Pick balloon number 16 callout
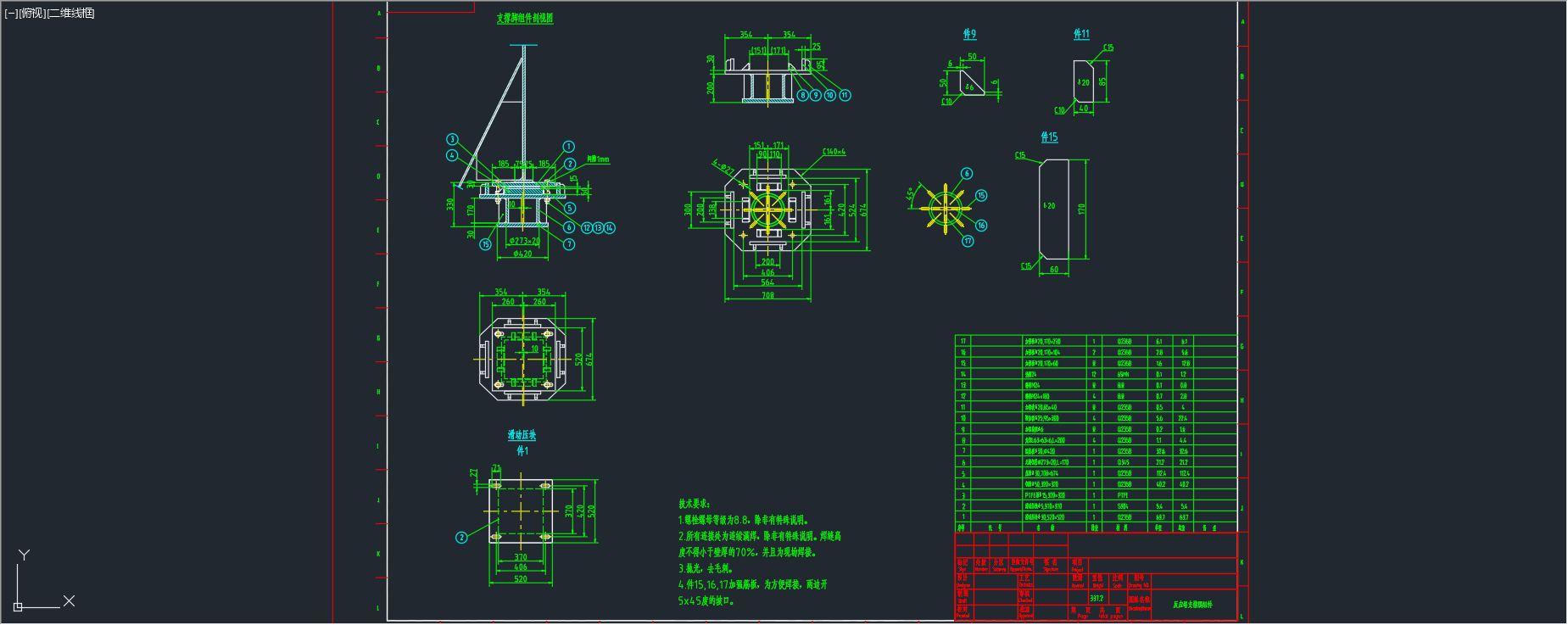 point(981,226)
